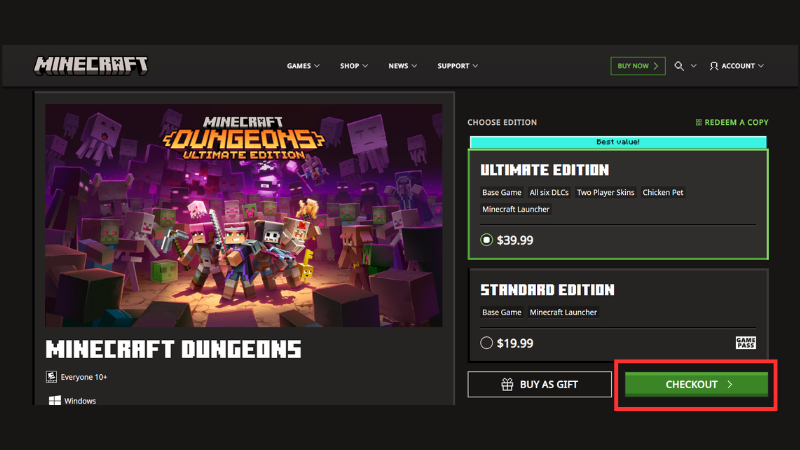The width and height of the screenshot is (800, 450).
Task: Click the Buy Now header button
Action: (x=637, y=66)
